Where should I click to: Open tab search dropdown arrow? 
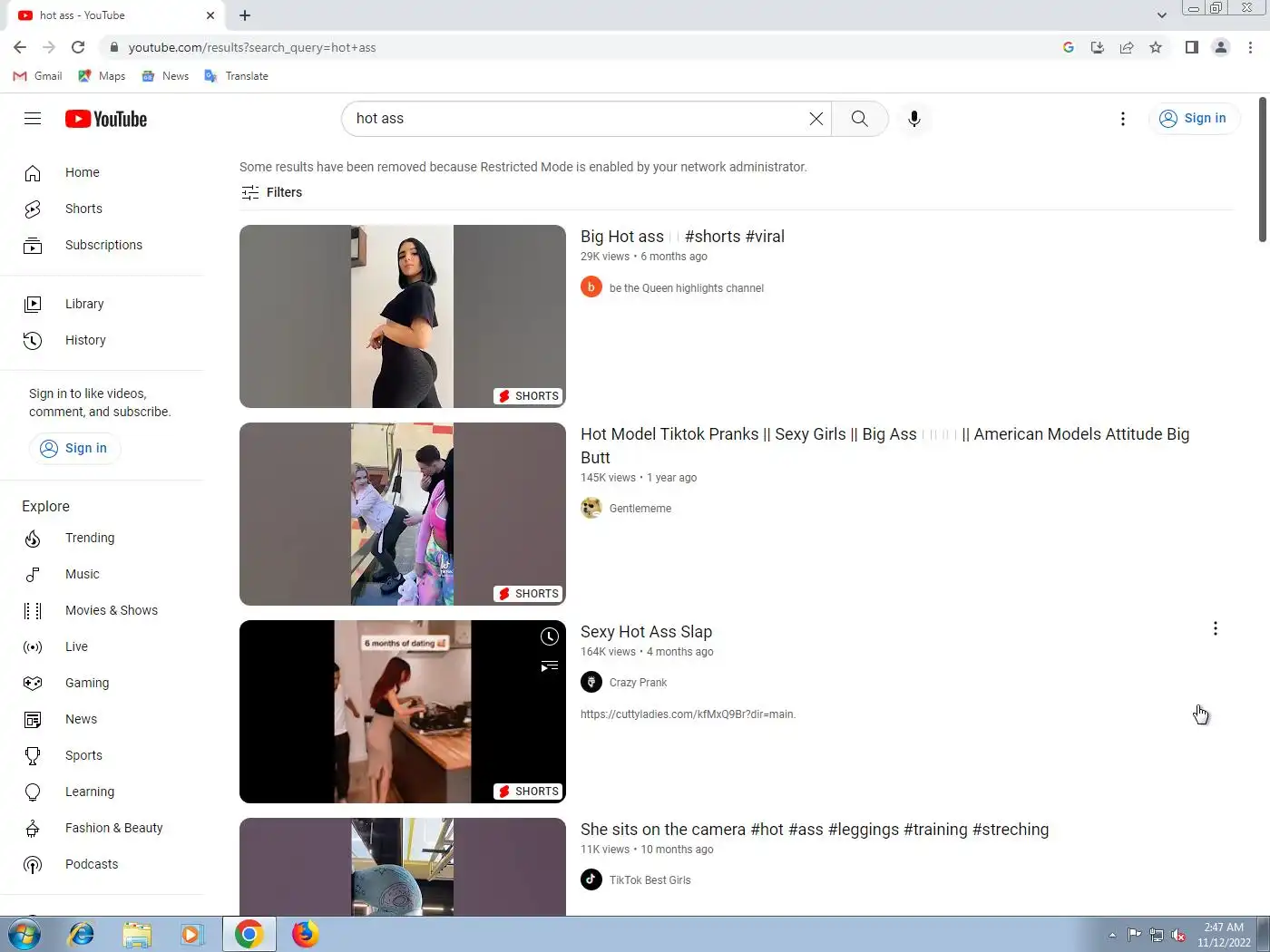[1162, 15]
